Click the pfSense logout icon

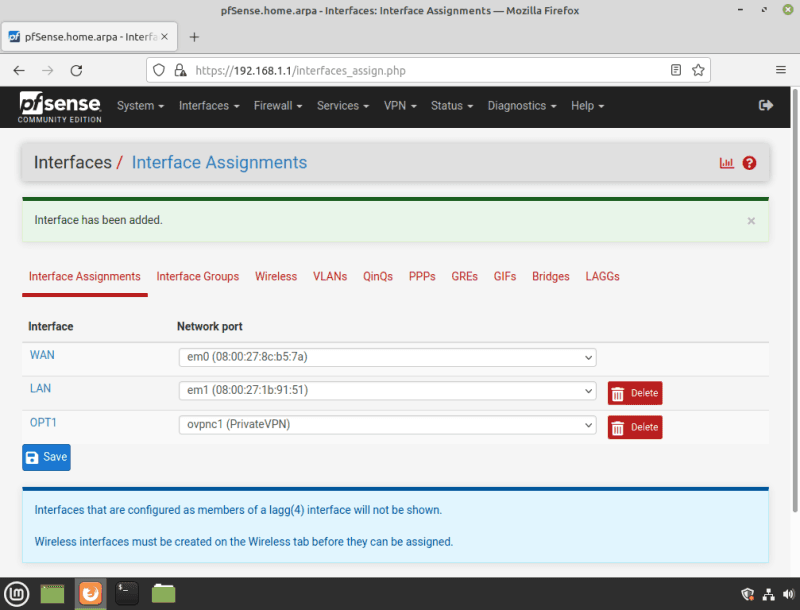pos(766,105)
